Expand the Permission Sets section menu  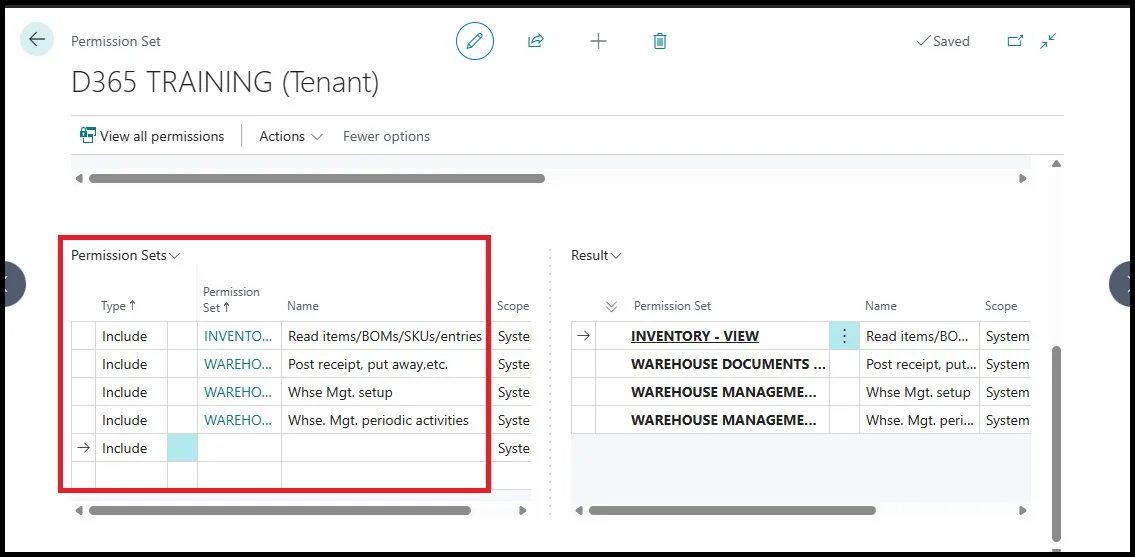(125, 255)
